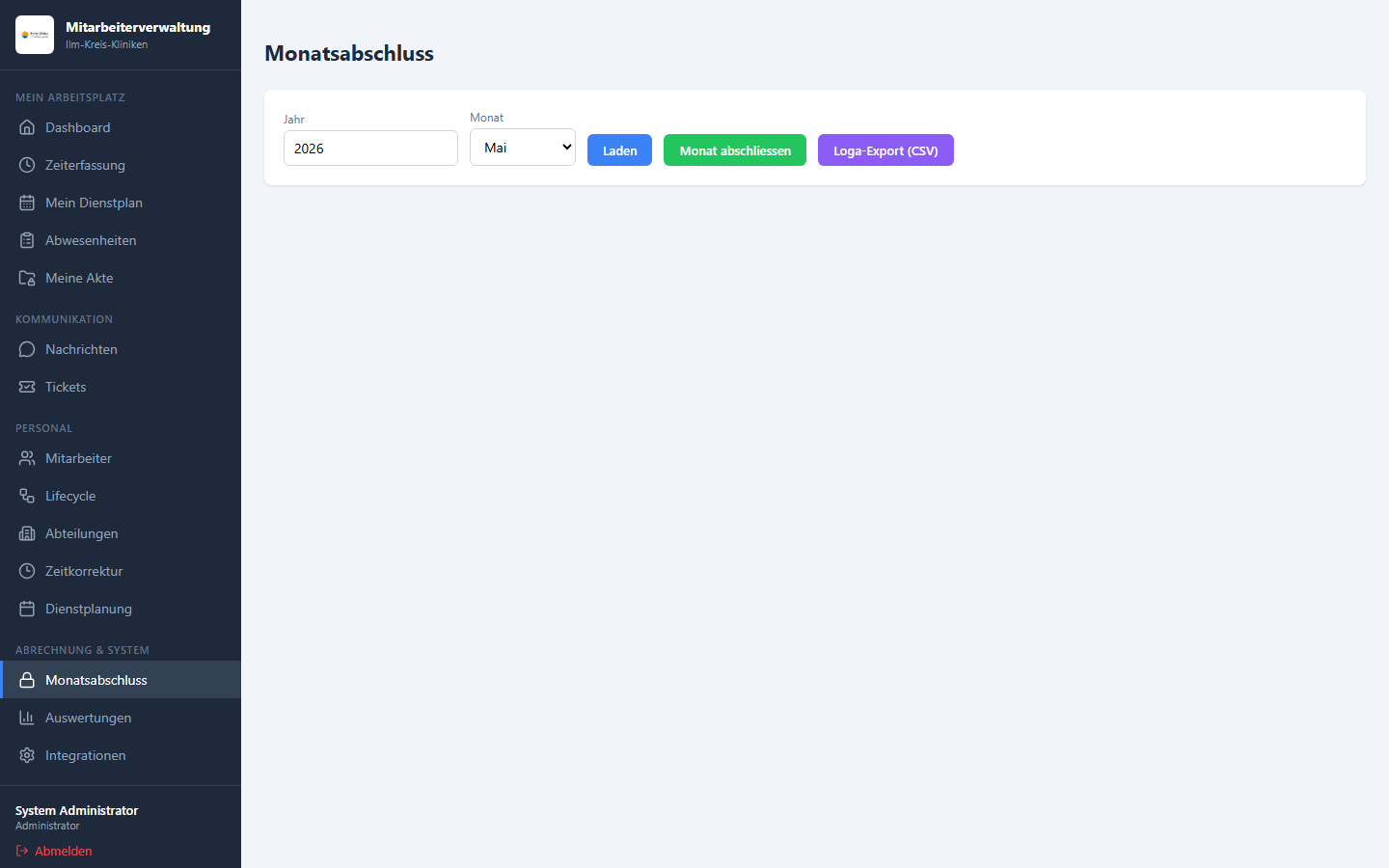Click the green Monat abschliessen button

click(735, 150)
